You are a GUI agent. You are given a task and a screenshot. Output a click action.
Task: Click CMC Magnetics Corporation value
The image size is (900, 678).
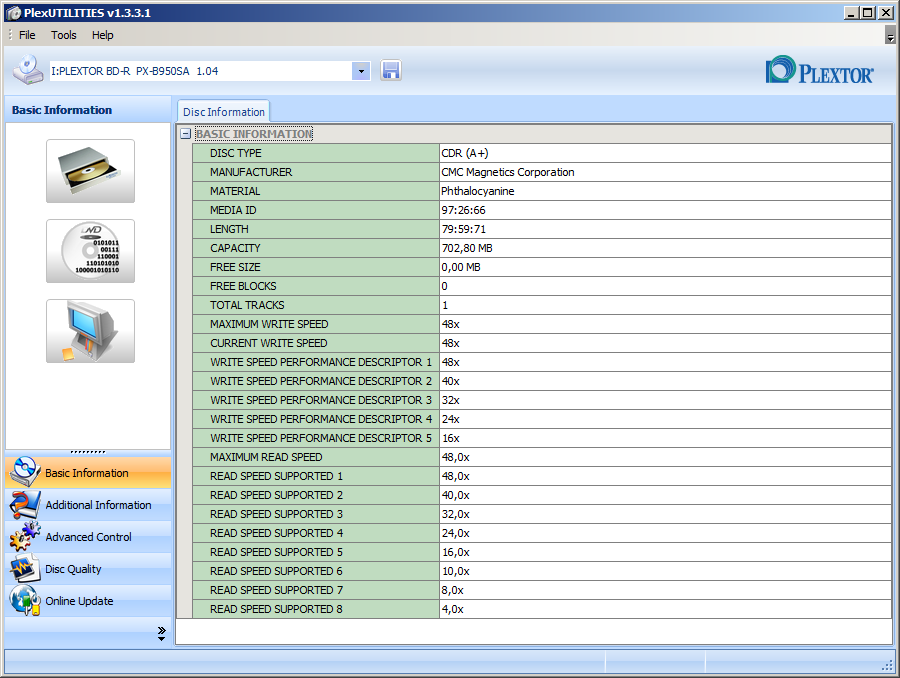(508, 172)
